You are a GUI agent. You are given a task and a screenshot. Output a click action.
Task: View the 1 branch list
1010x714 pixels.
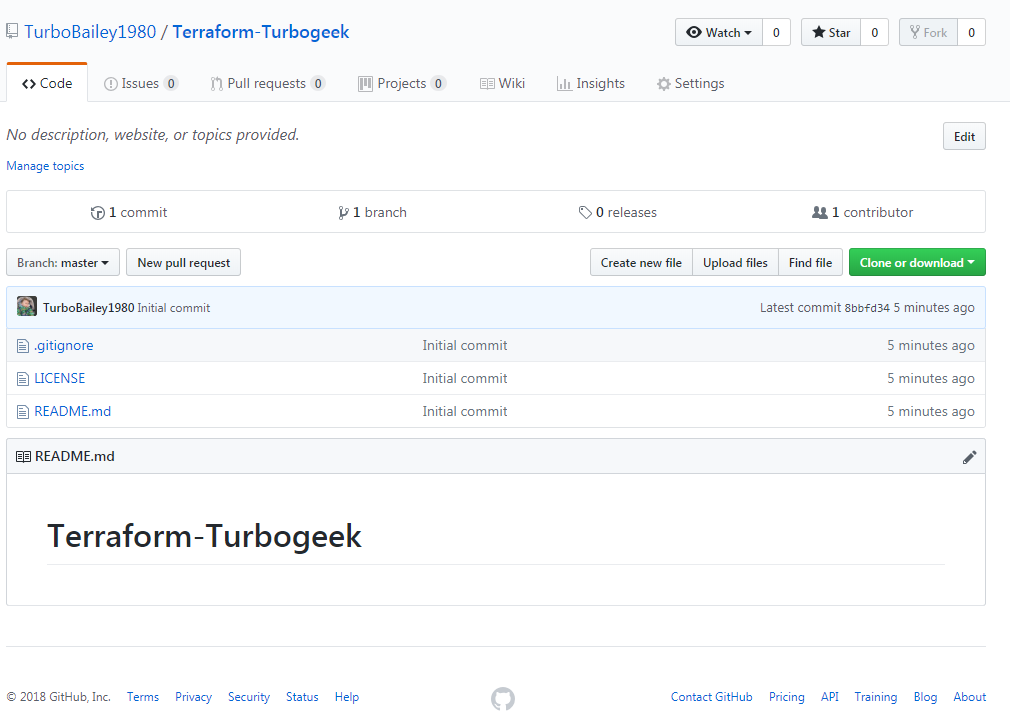point(372,212)
